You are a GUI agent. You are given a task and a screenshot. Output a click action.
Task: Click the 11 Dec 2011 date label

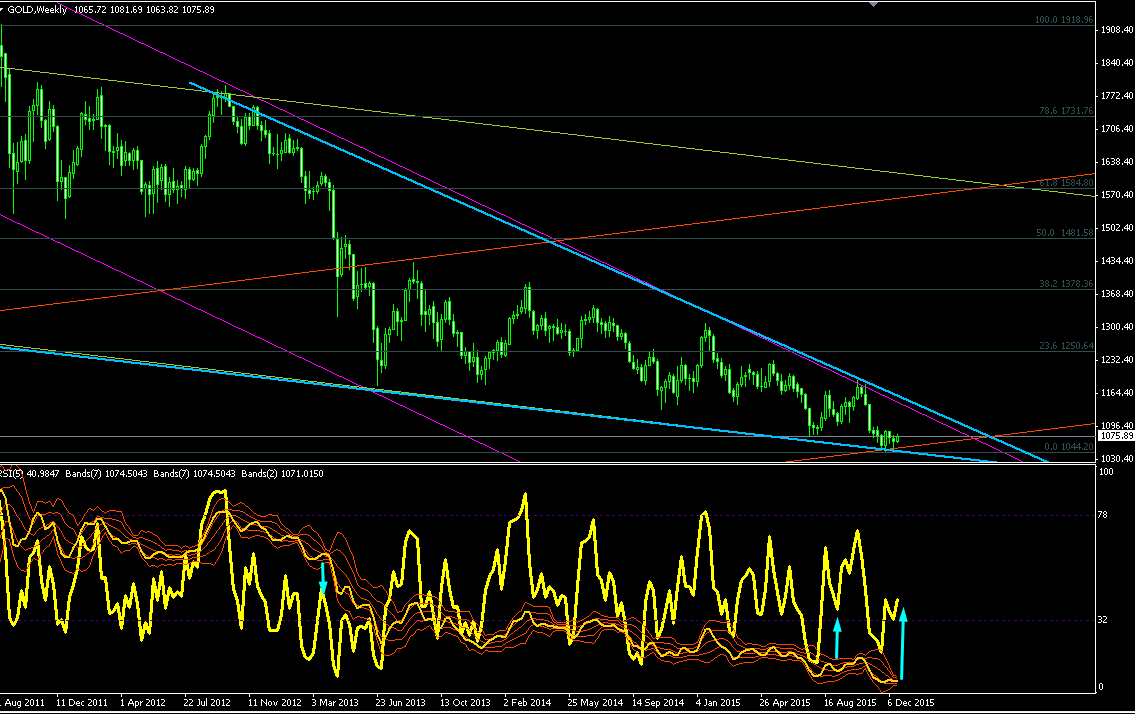click(x=82, y=702)
